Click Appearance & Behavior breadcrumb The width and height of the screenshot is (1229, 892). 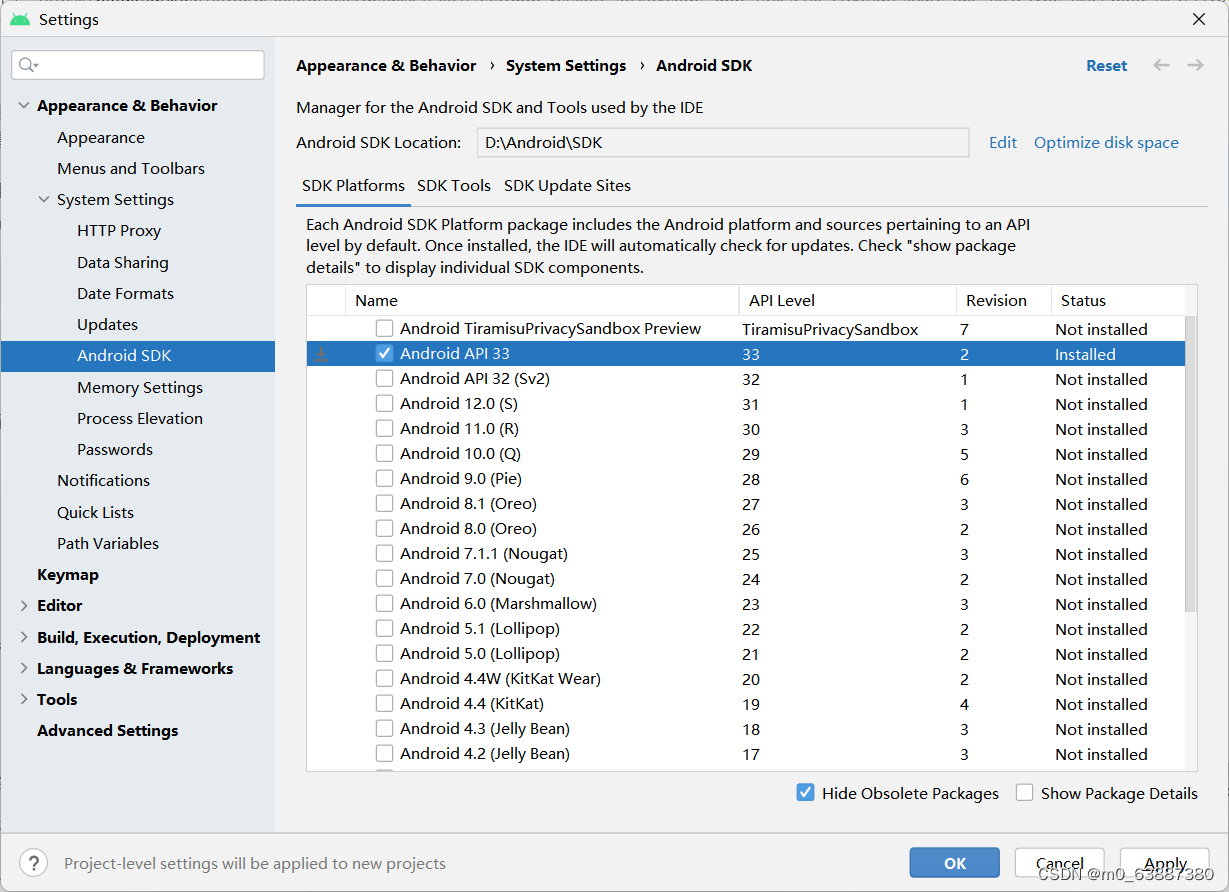coord(386,66)
